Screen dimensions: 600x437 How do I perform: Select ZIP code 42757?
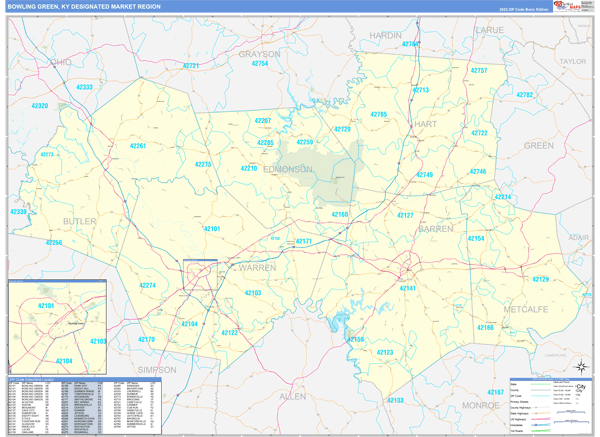point(479,70)
